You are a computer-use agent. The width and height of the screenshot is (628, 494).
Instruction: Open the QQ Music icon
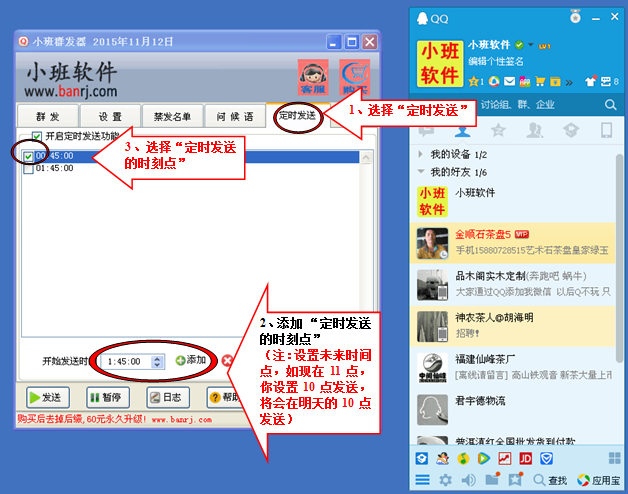click(x=463, y=458)
